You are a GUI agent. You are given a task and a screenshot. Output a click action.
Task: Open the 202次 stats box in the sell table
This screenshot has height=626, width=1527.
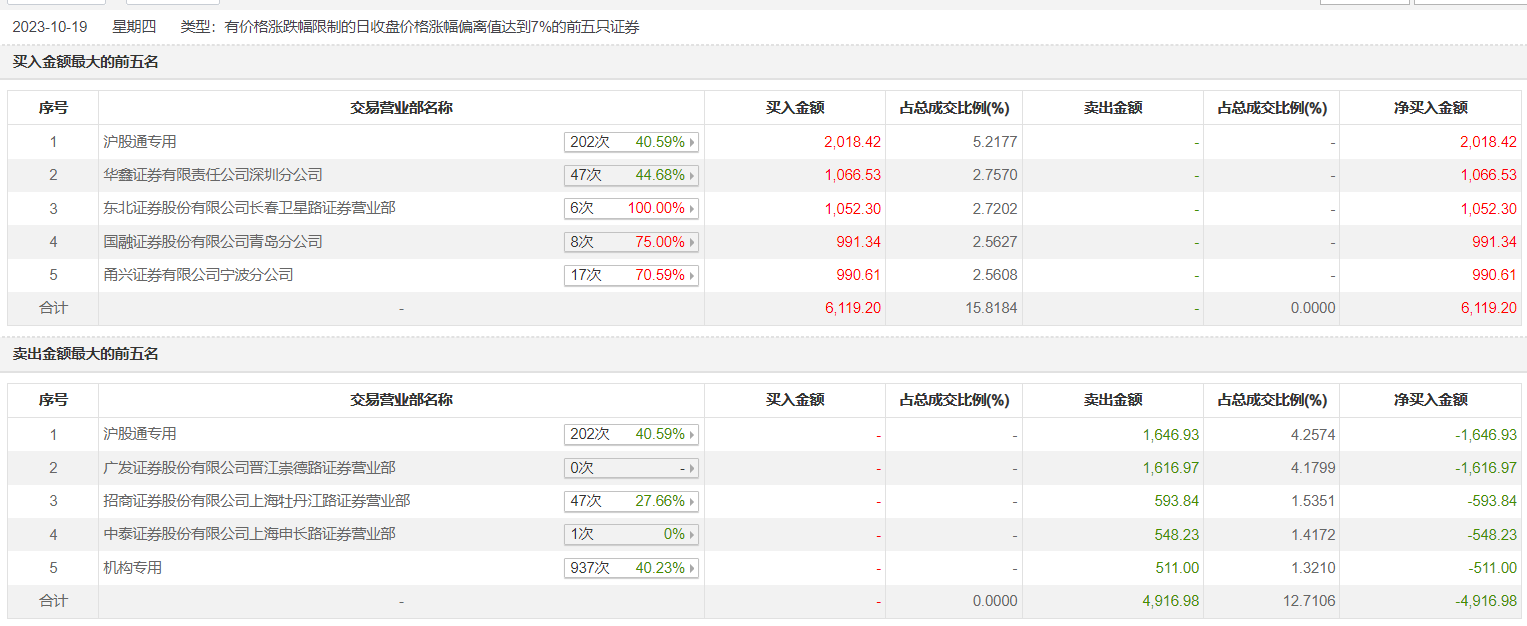[630, 435]
